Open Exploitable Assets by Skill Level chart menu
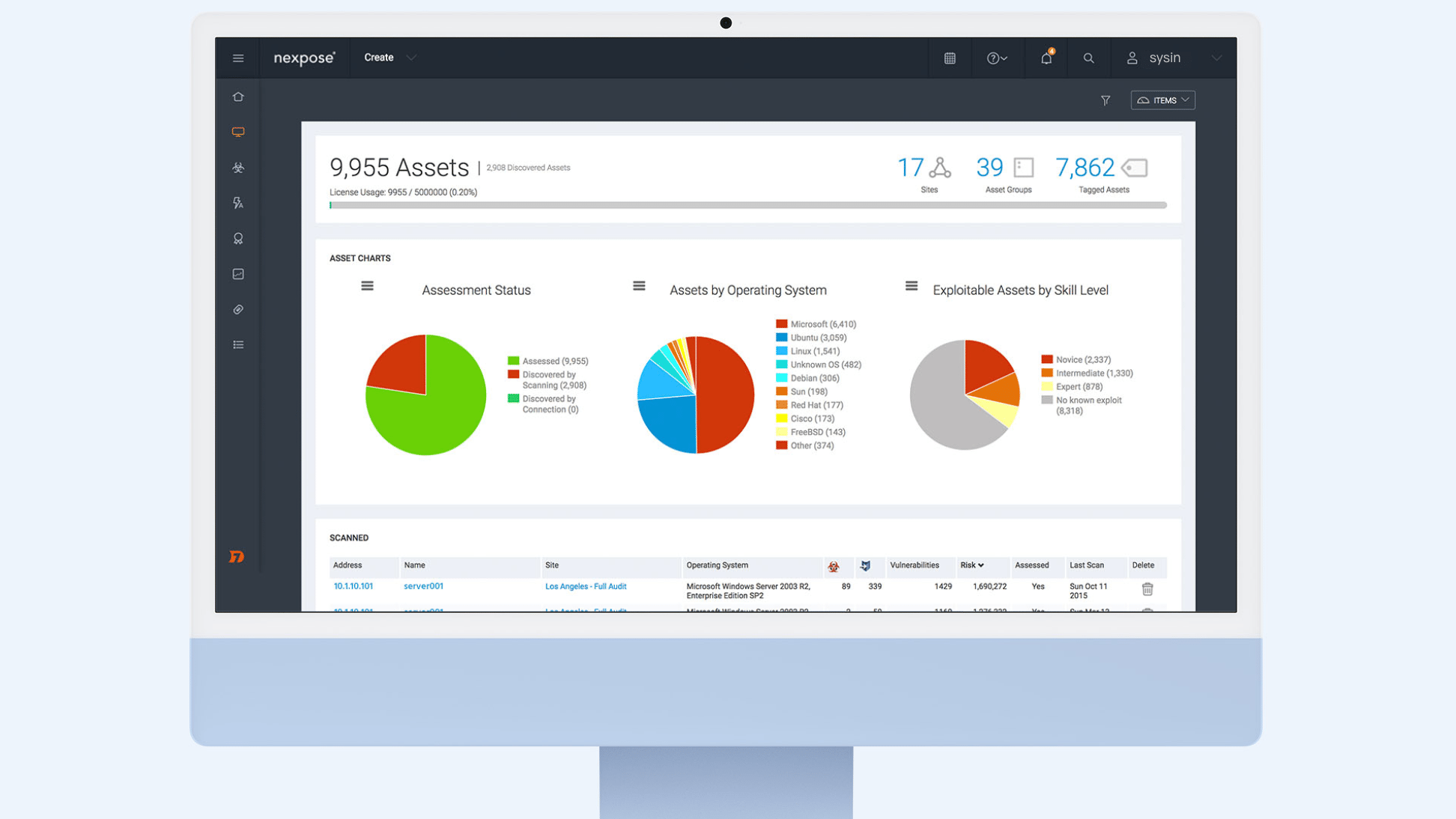Image resolution: width=1456 pixels, height=819 pixels. pos(911,286)
